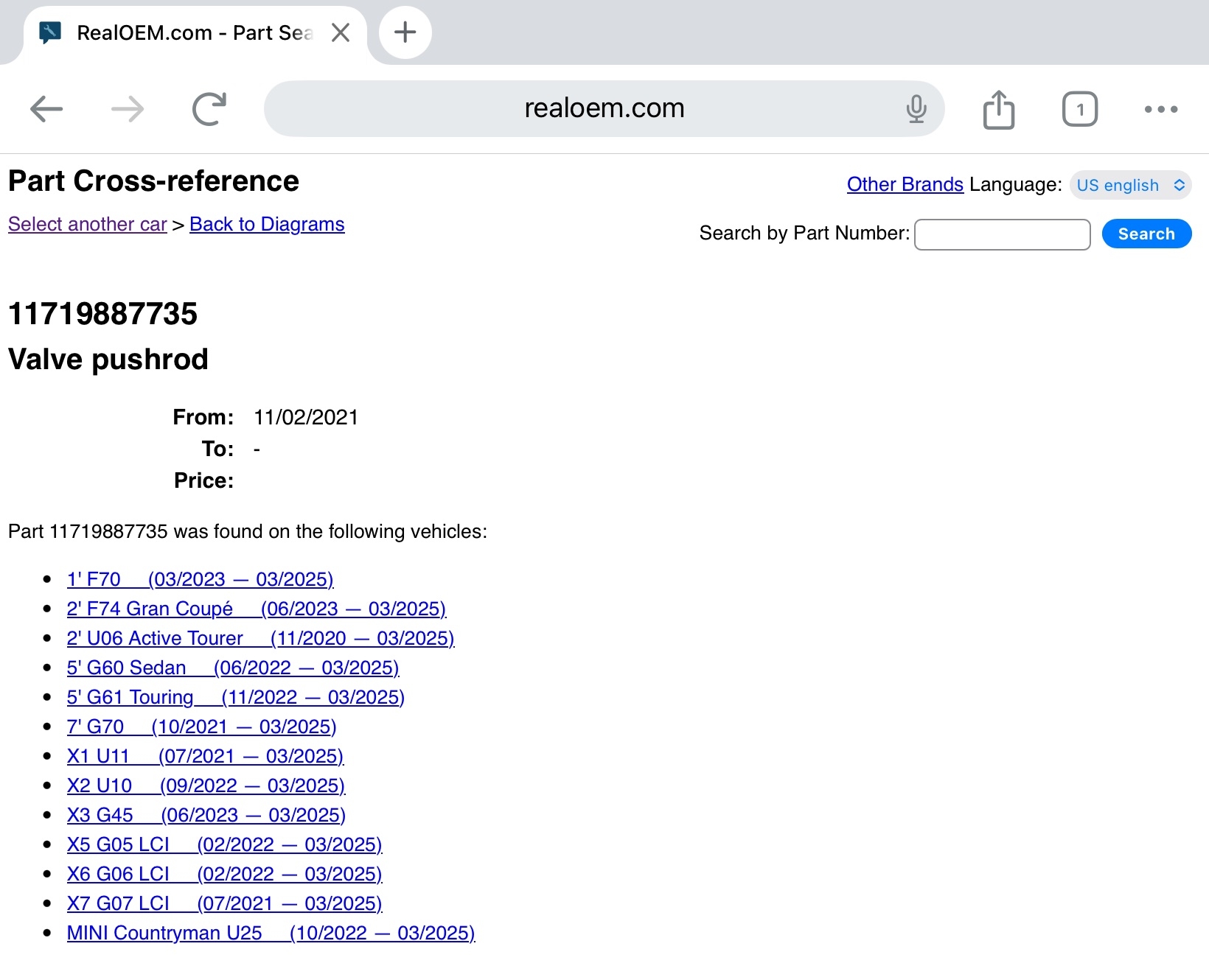
Task: Open the X1 U11 vehicle link
Action: coord(205,756)
